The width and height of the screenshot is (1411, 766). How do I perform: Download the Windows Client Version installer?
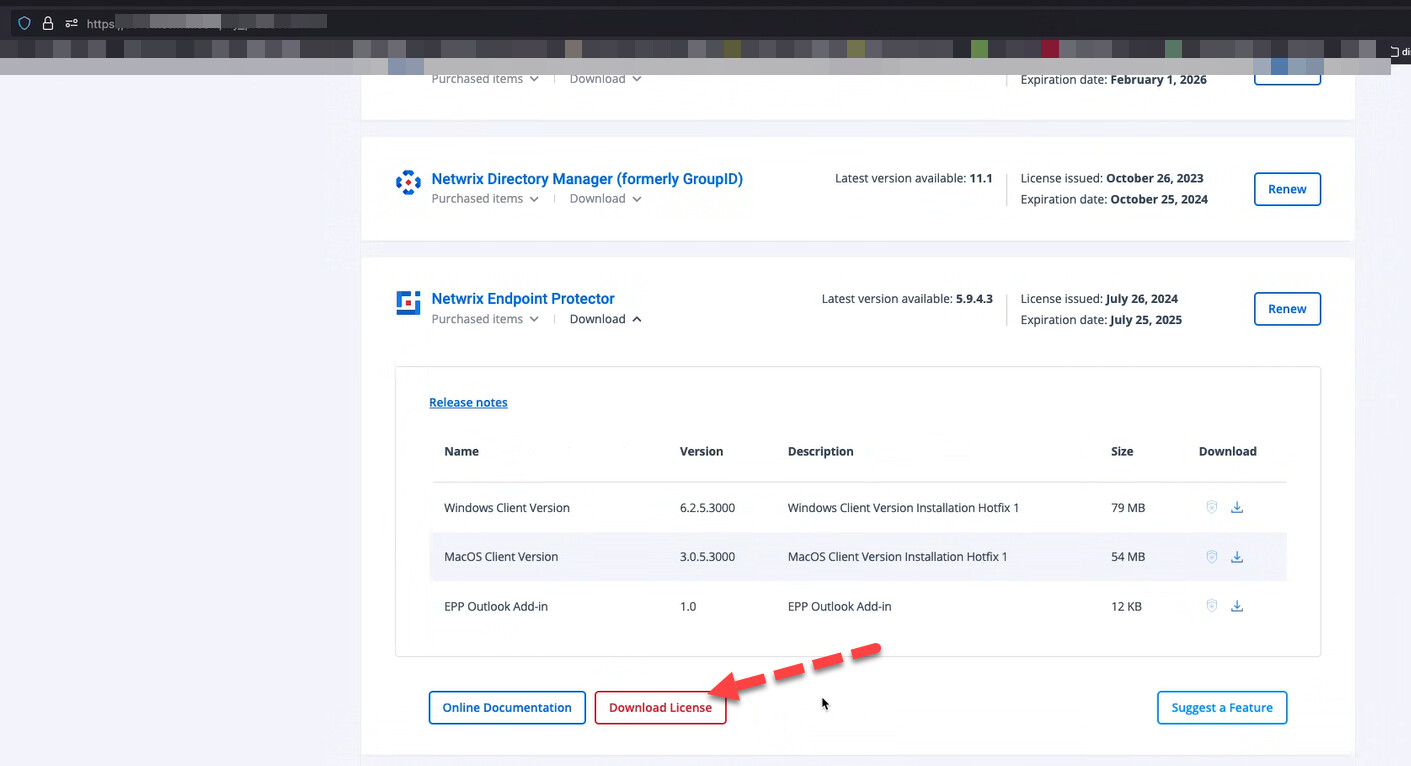1237,508
